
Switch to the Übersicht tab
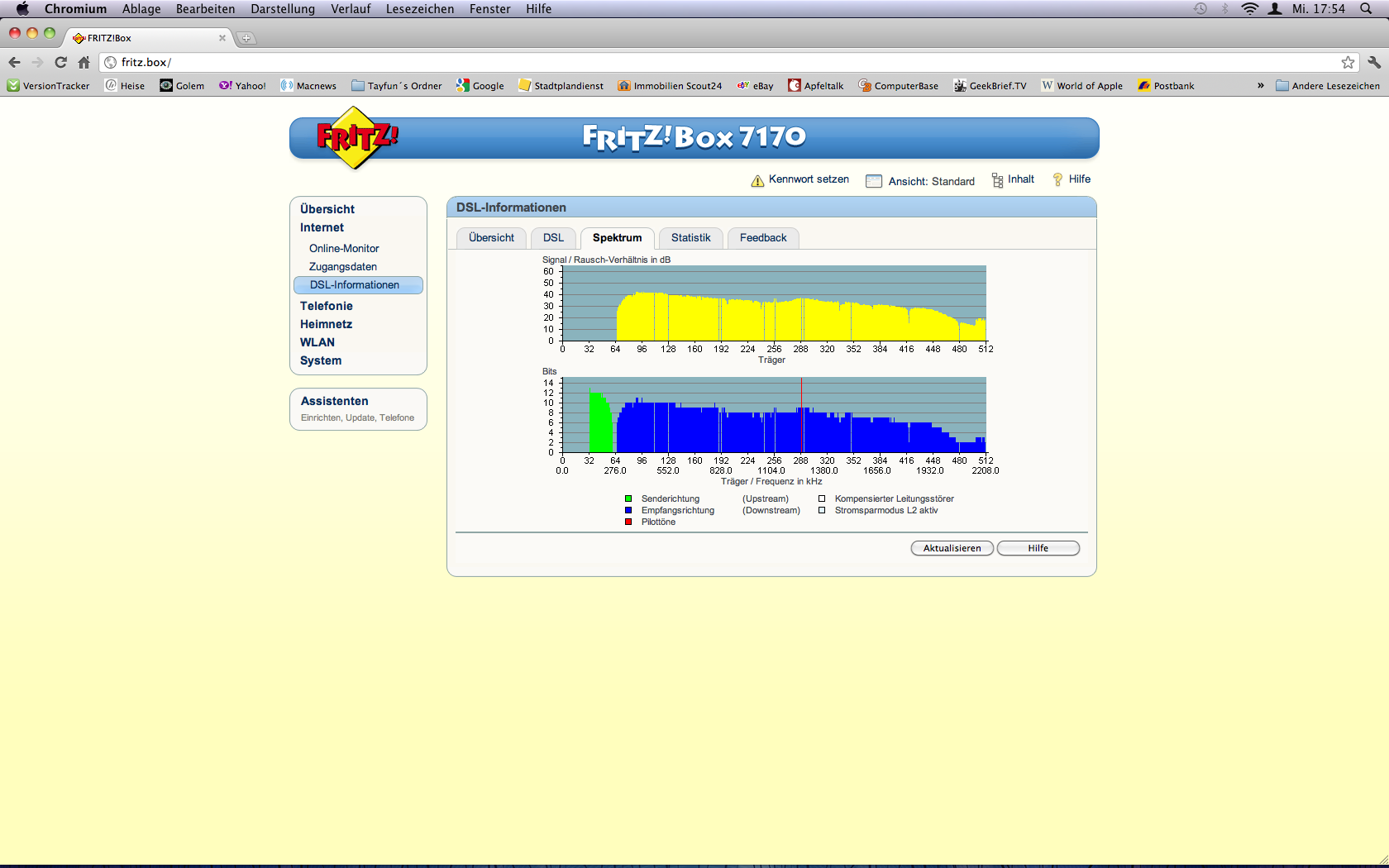tap(491, 238)
